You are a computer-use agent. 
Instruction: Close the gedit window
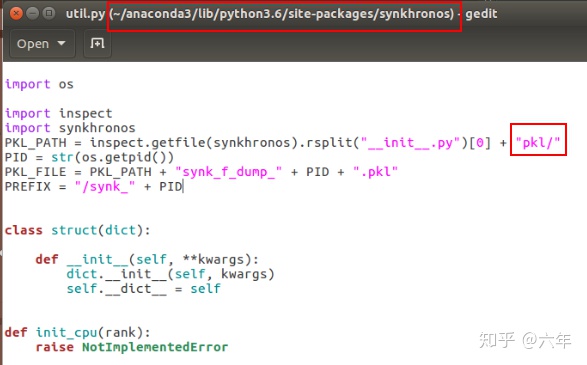(x=16, y=14)
